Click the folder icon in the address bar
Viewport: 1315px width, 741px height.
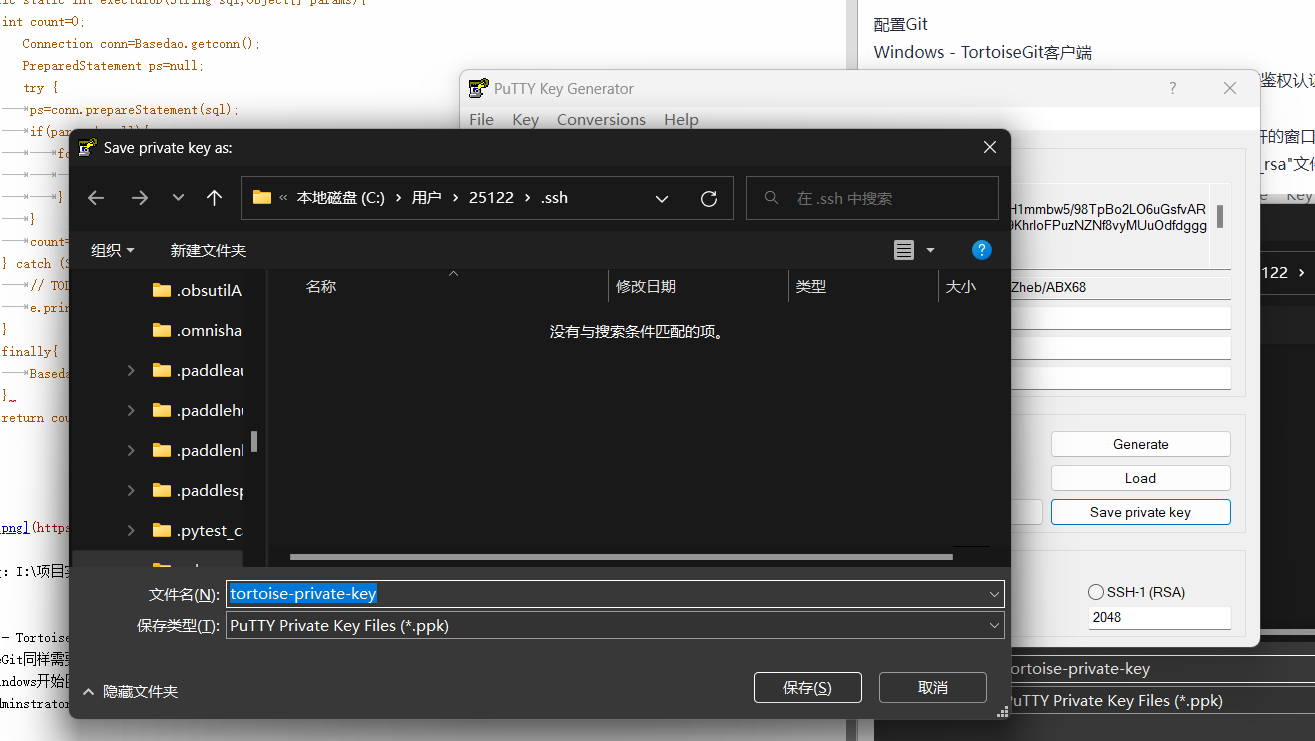(262, 198)
